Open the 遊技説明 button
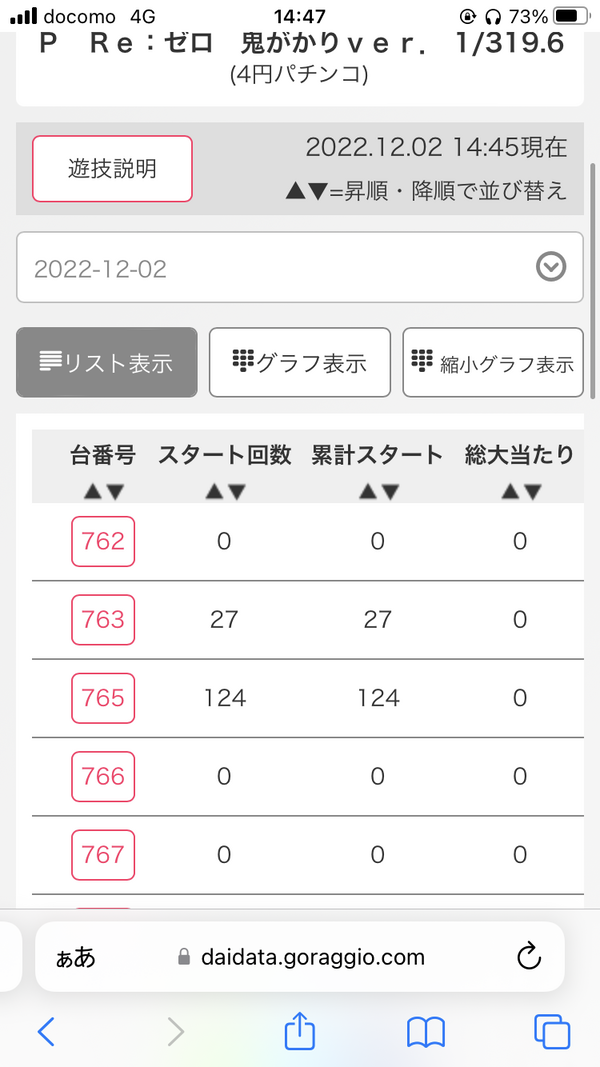Viewport: 600px width, 1067px height. tap(112, 169)
